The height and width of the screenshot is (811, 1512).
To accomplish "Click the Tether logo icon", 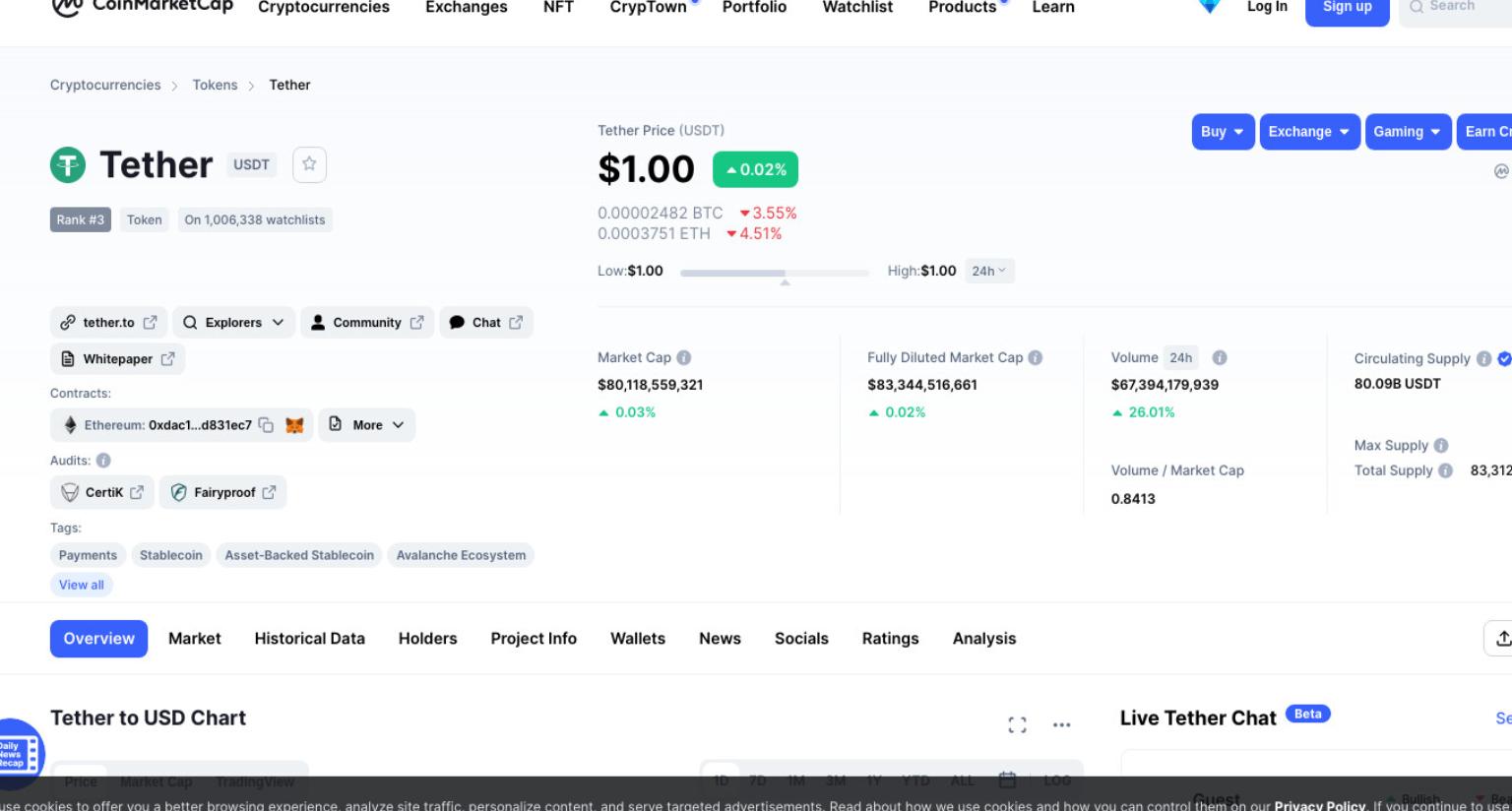I will pyautogui.click(x=68, y=164).
